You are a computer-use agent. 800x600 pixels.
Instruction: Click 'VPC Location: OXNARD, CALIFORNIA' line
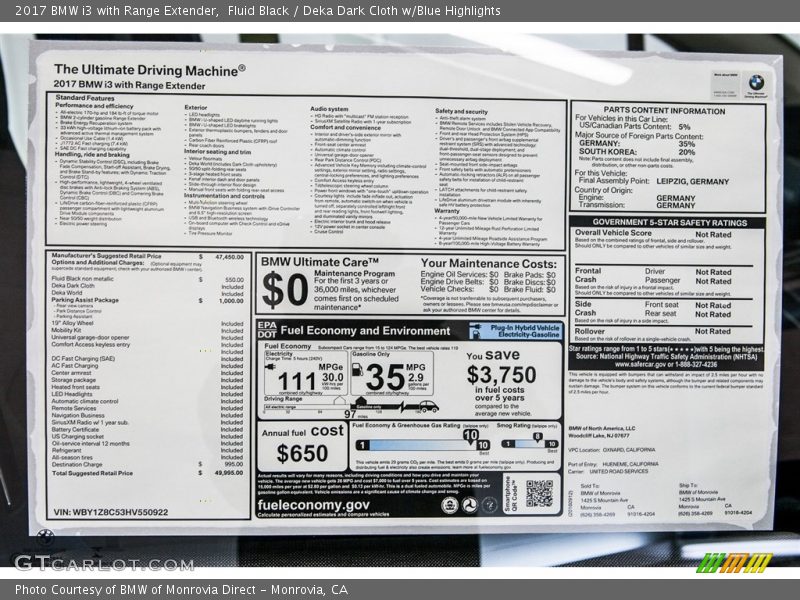[612, 450]
